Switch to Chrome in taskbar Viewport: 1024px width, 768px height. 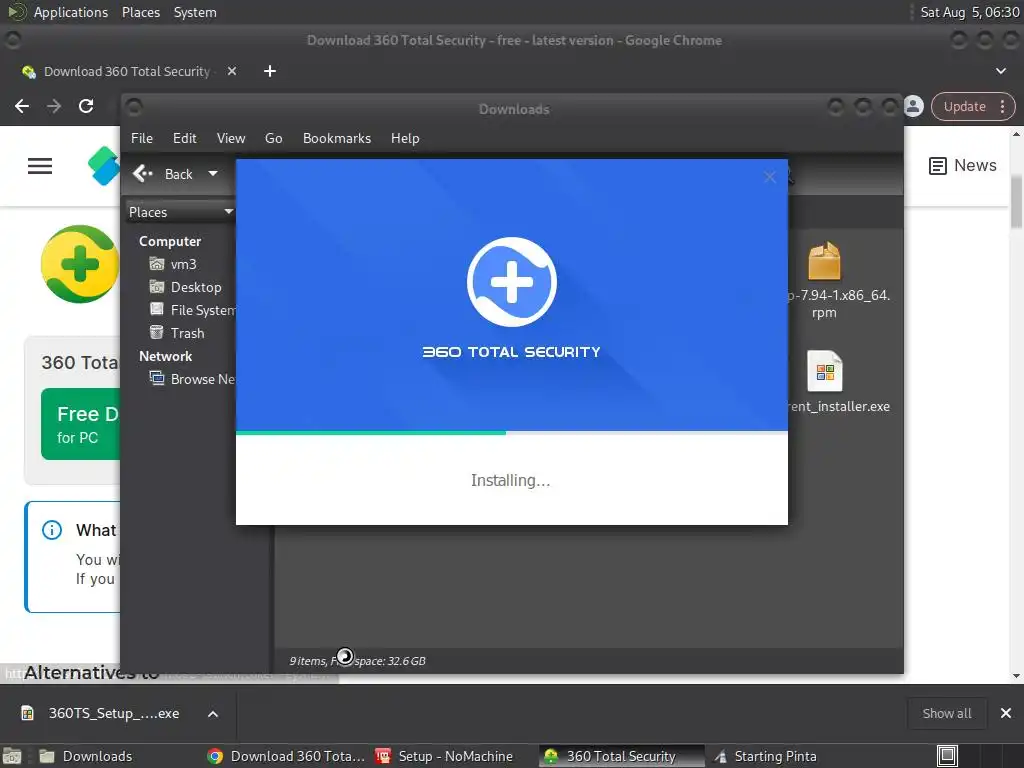pos(286,756)
